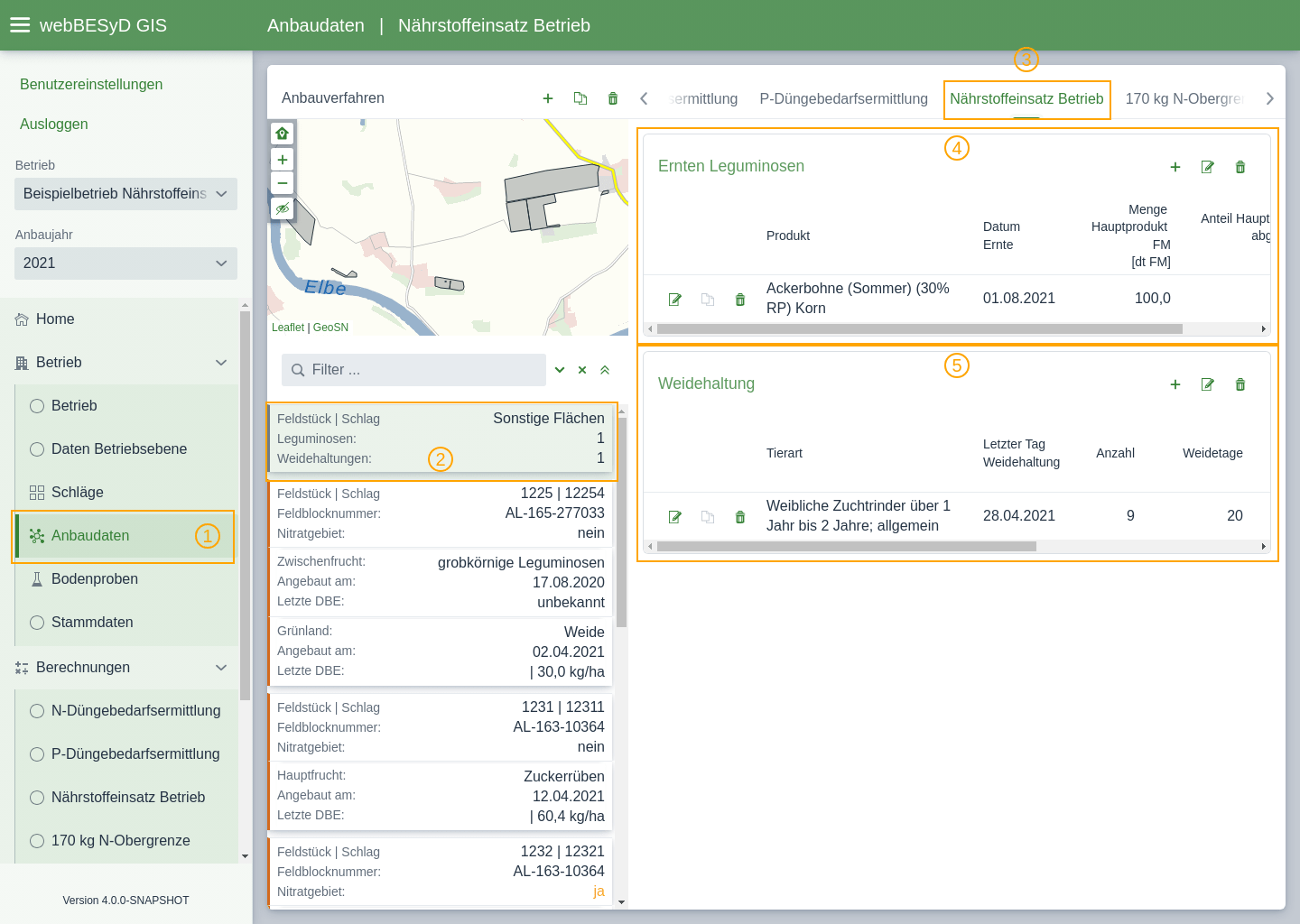Open the Betrieb dropdown Beispielbetrieb
The width and height of the screenshot is (1300, 924).
[x=125, y=194]
